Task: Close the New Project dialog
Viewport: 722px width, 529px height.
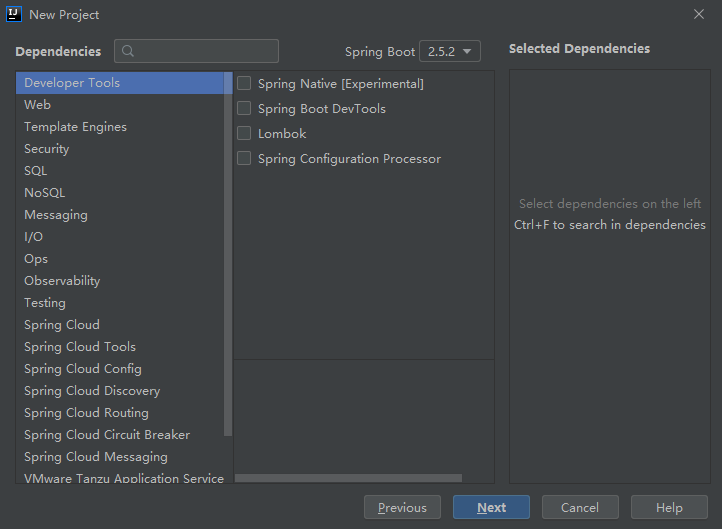Action: [x=699, y=14]
